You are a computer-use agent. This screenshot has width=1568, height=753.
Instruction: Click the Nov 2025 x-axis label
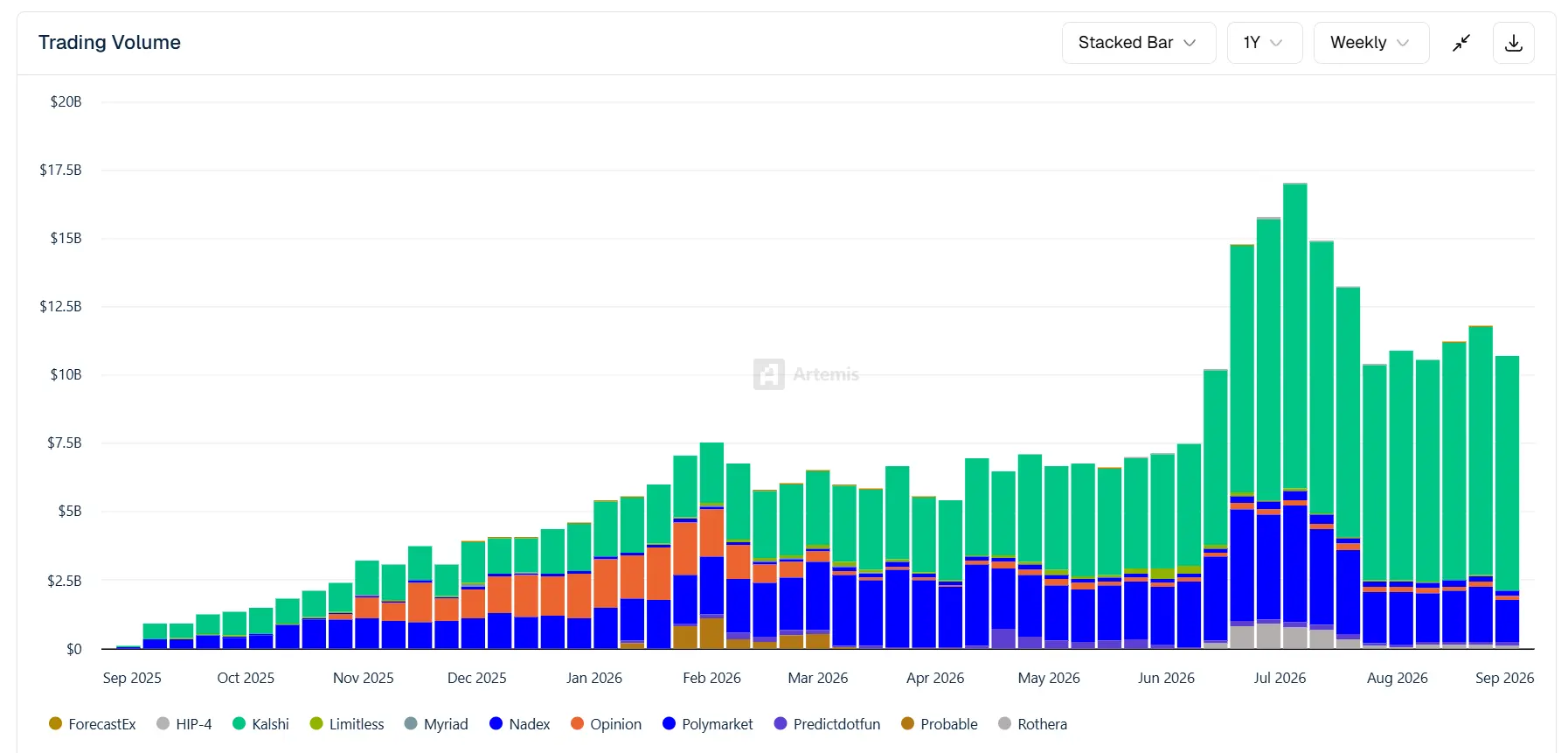pyautogui.click(x=364, y=678)
